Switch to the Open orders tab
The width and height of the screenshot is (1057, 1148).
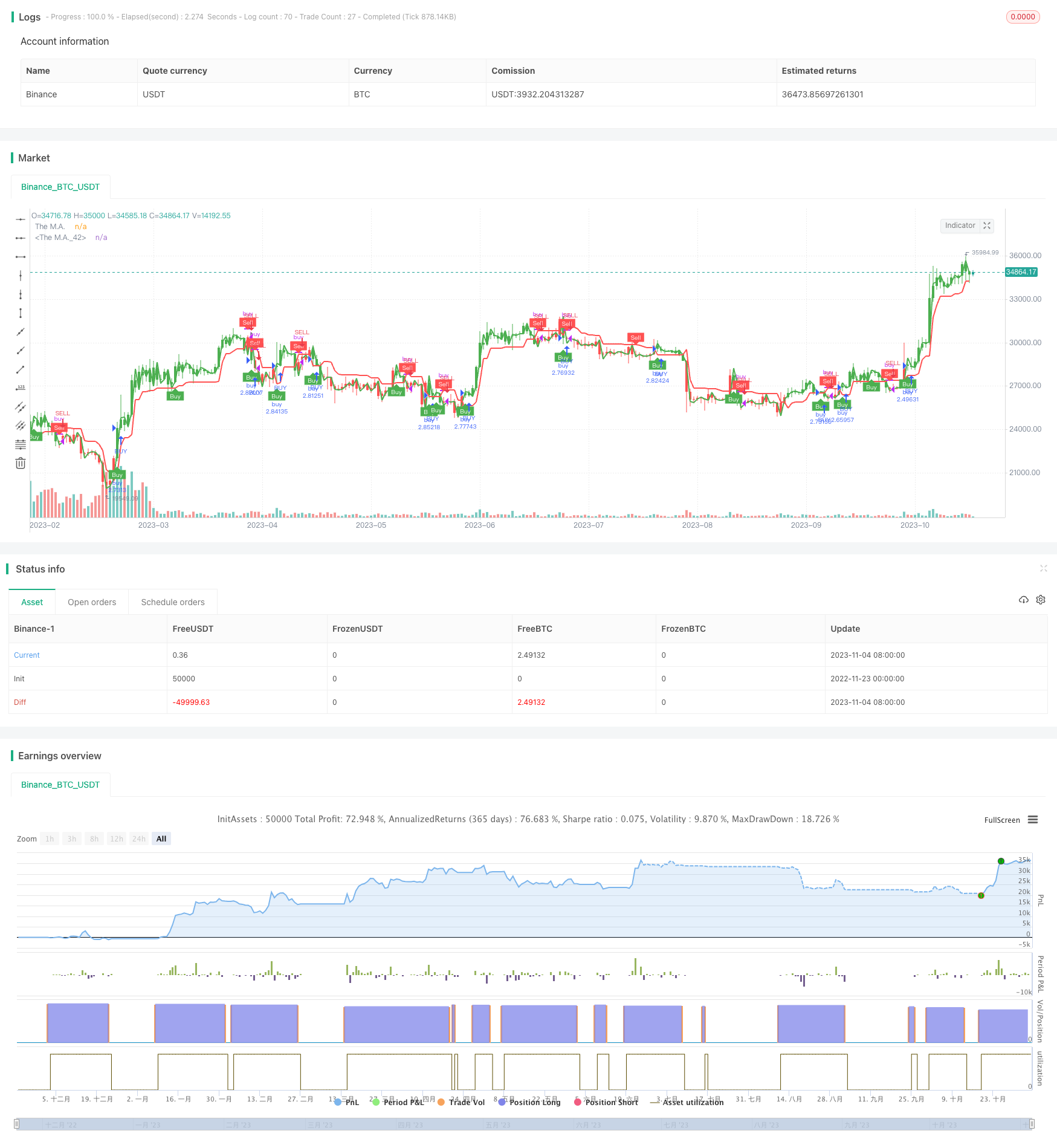[92, 602]
